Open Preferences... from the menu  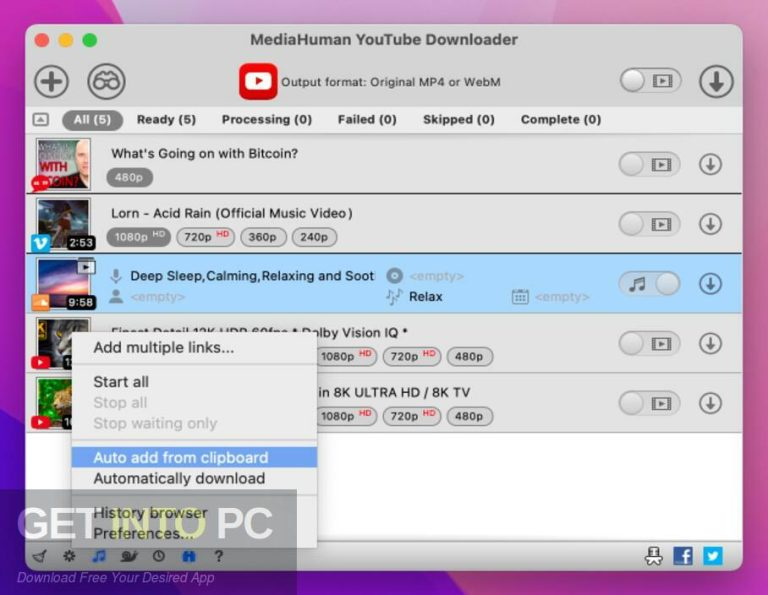click(x=194, y=533)
